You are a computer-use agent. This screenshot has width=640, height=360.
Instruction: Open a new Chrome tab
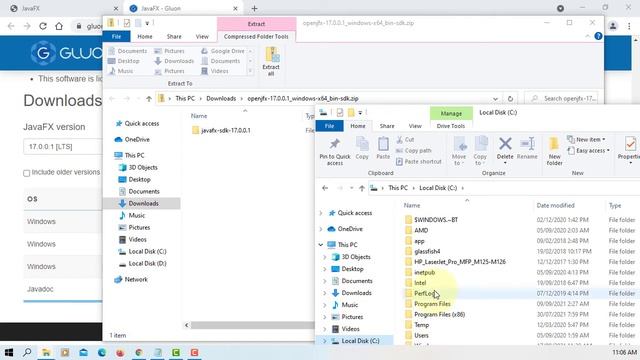[x=254, y=8]
